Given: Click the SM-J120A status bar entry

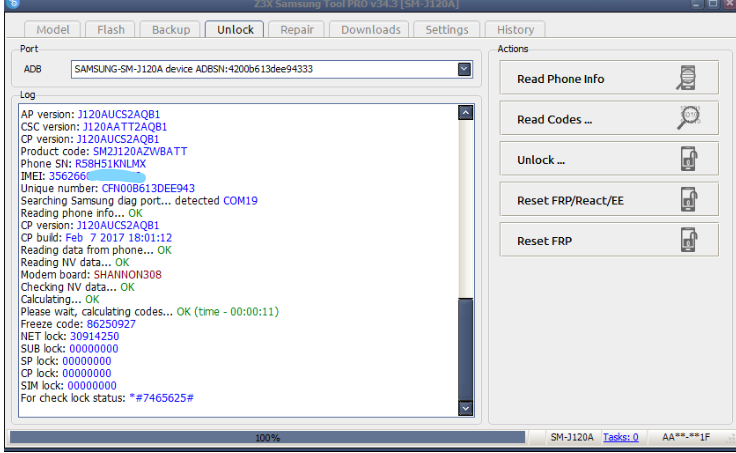Looking at the screenshot, I should tap(572, 437).
